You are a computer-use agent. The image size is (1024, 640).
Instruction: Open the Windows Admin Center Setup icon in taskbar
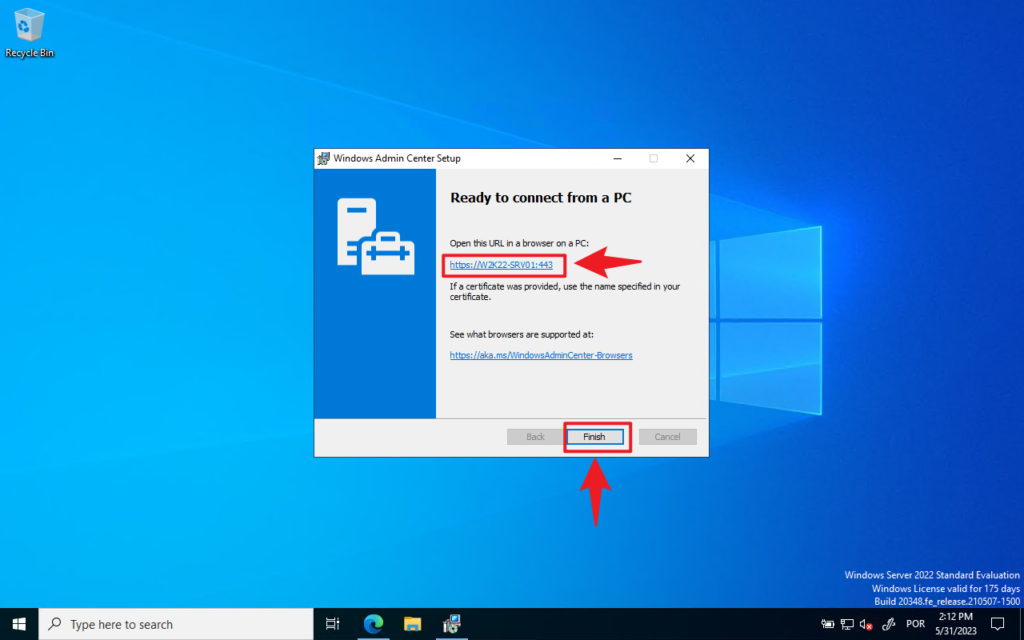click(x=450, y=623)
